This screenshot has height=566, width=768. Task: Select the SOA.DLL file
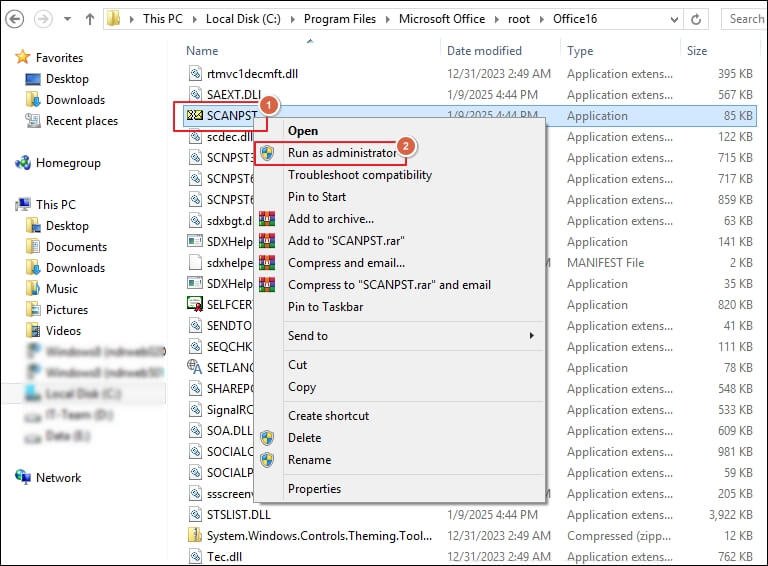229,430
